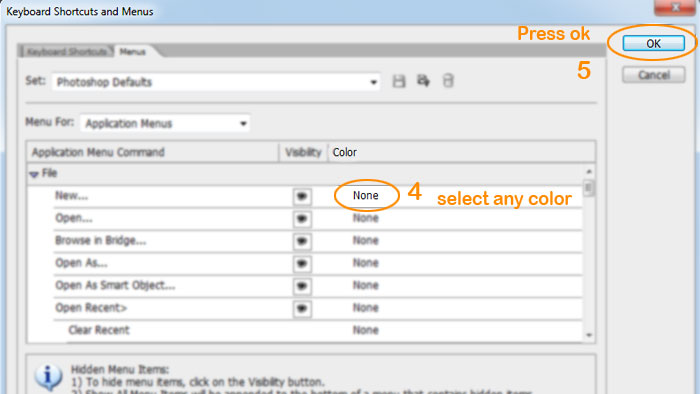The width and height of the screenshot is (700, 394).
Task: Set color for Clear Recent
Action: [x=366, y=330]
